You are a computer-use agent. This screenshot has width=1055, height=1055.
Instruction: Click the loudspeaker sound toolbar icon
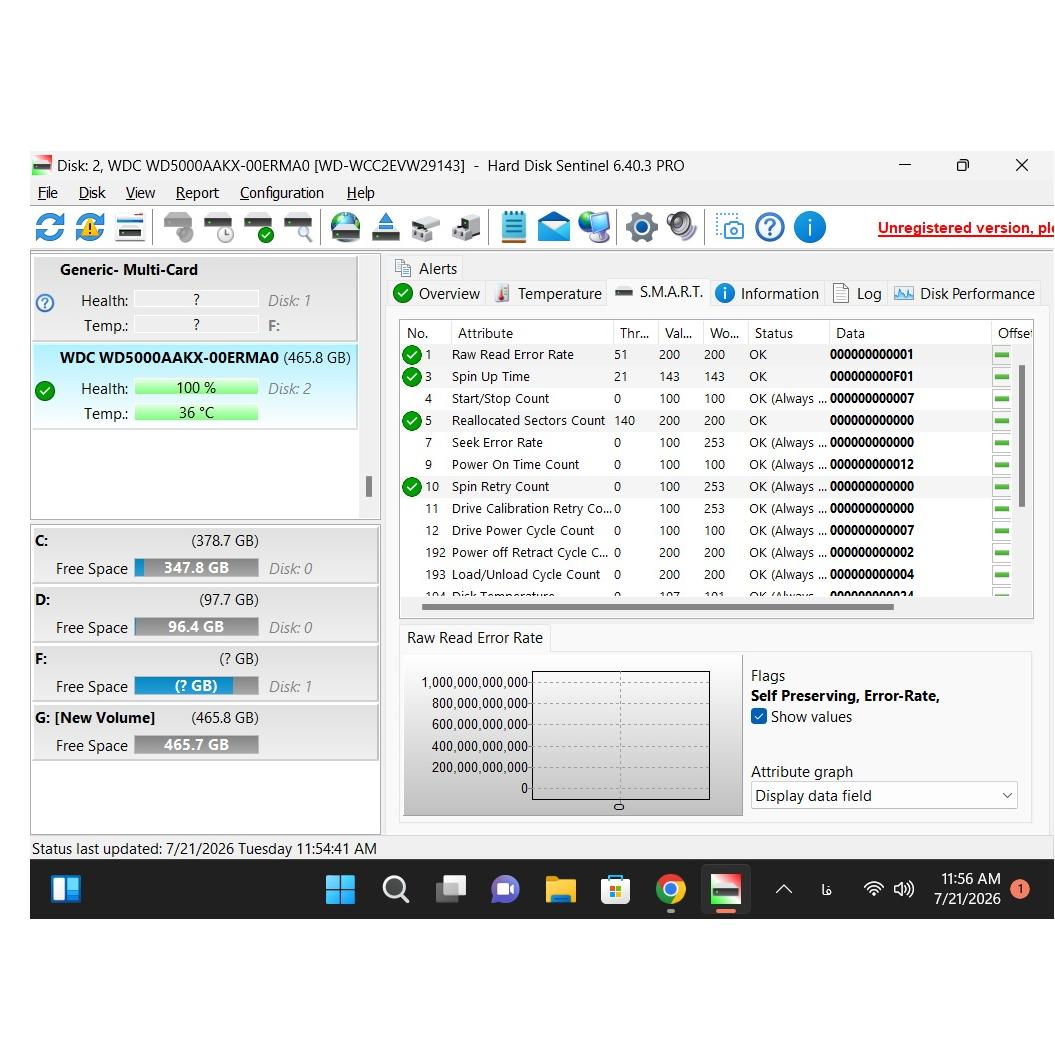tap(681, 227)
